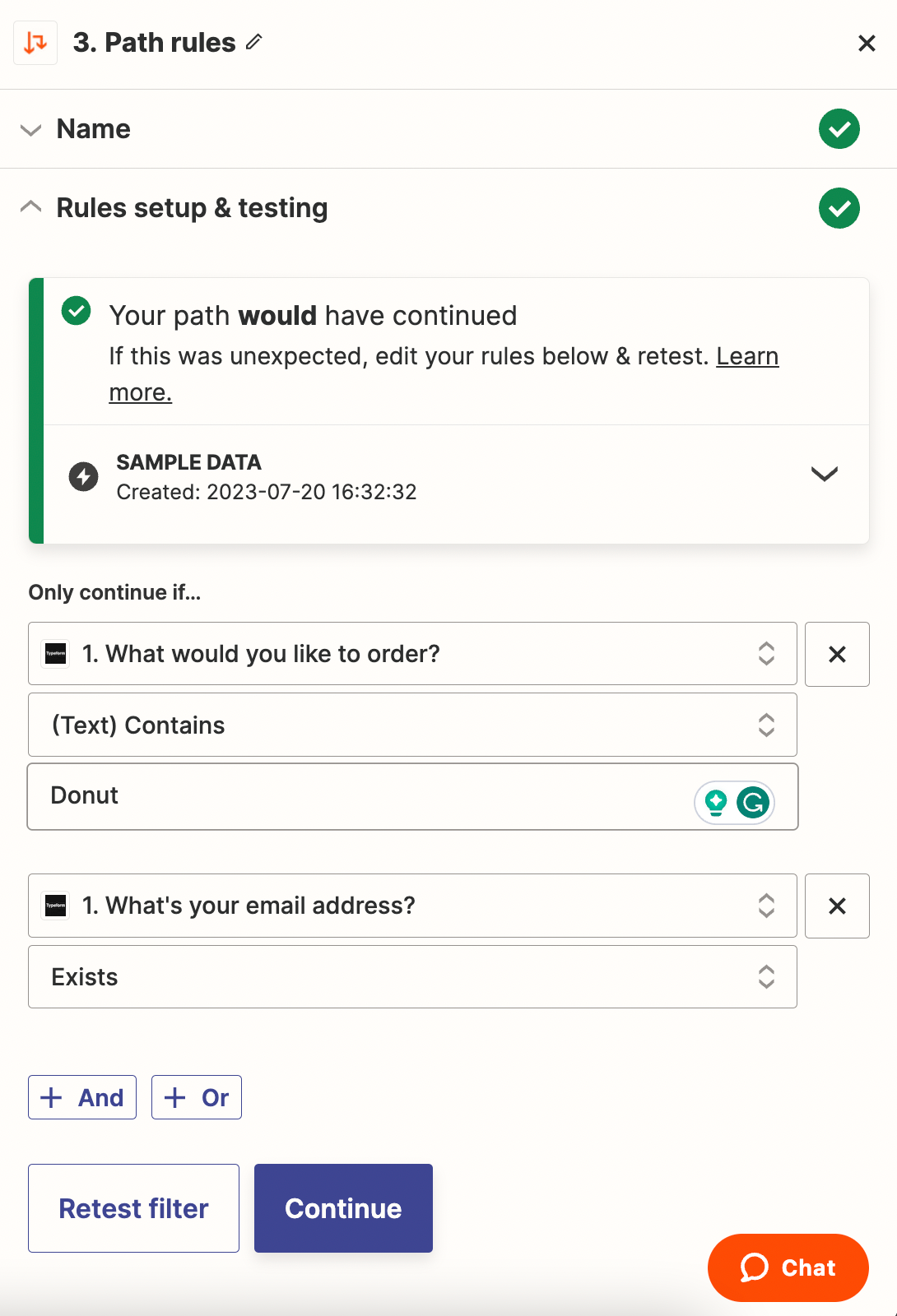The image size is (897, 1316).
Task: Click the Grammarly icon in Donut field
Action: tap(752, 802)
